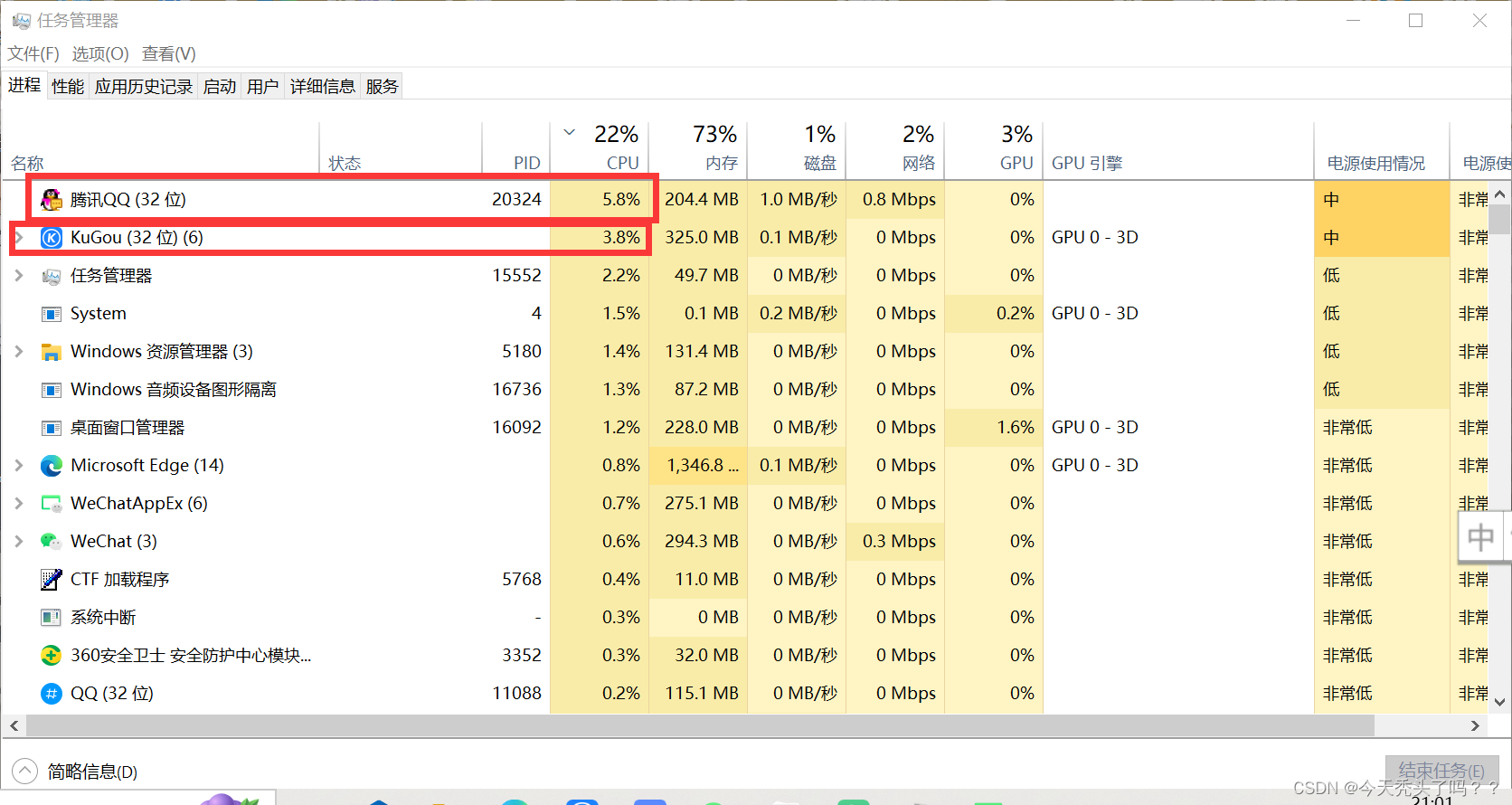Sort by the 状态 column header
This screenshot has width=1512, height=805.
(401, 150)
